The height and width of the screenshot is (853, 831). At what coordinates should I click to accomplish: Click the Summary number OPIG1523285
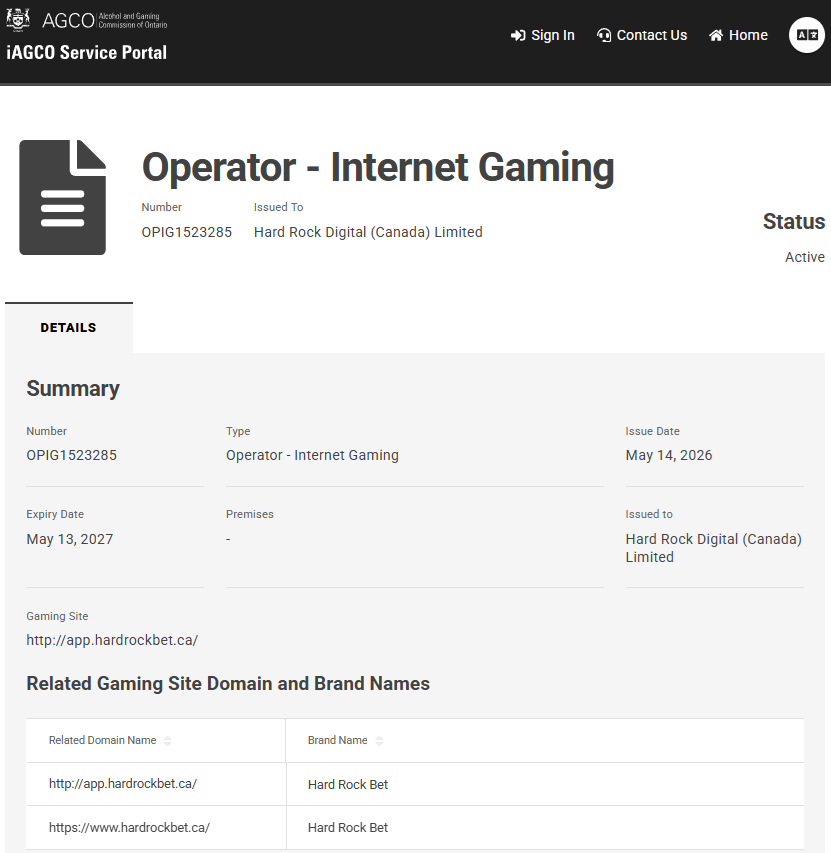pos(71,455)
